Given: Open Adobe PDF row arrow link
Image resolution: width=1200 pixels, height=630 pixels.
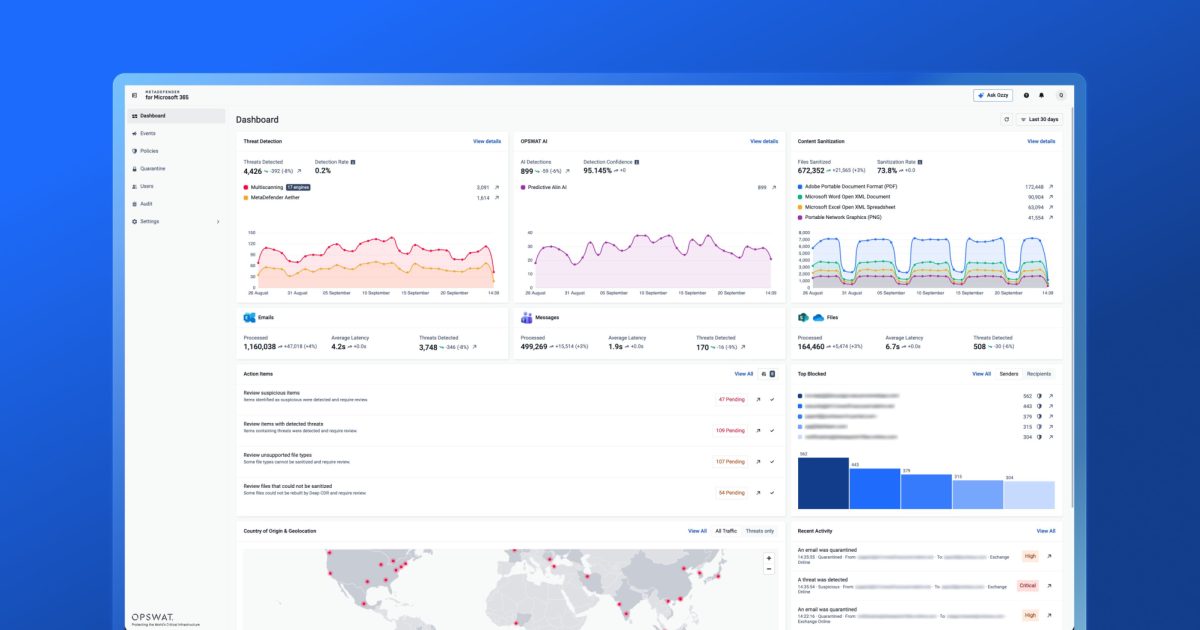Looking at the screenshot, I should click(x=1051, y=187).
